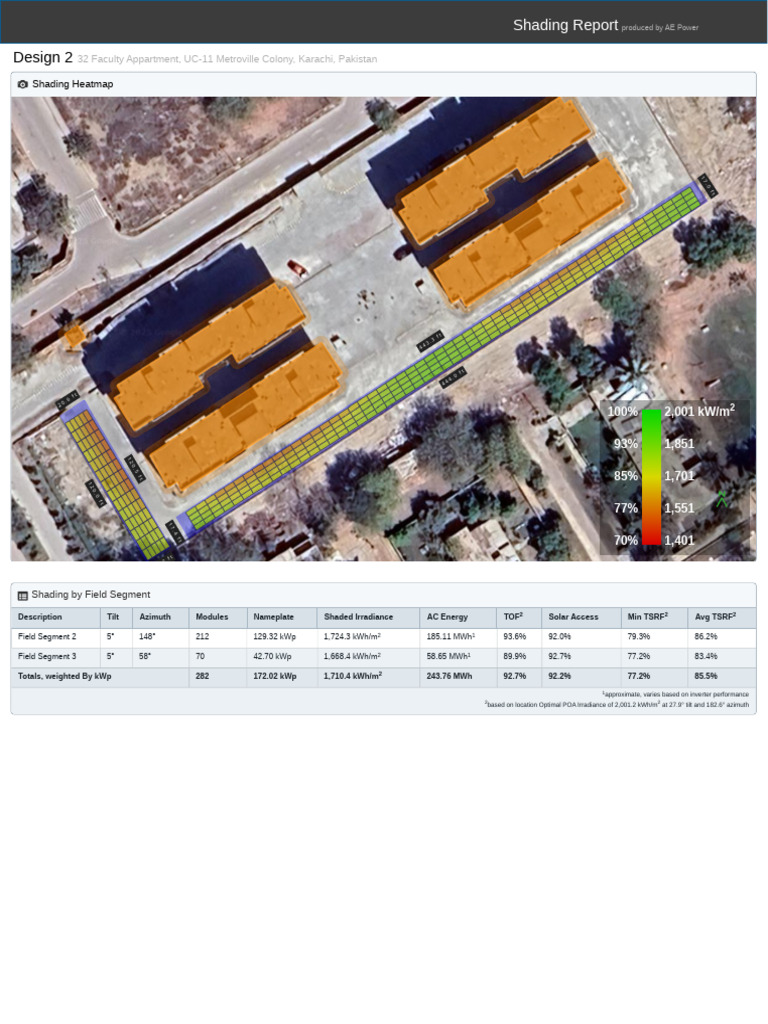Click the 129.32 kWp nameplate cell
This screenshot has height=1024, width=768.
[x=275, y=637]
